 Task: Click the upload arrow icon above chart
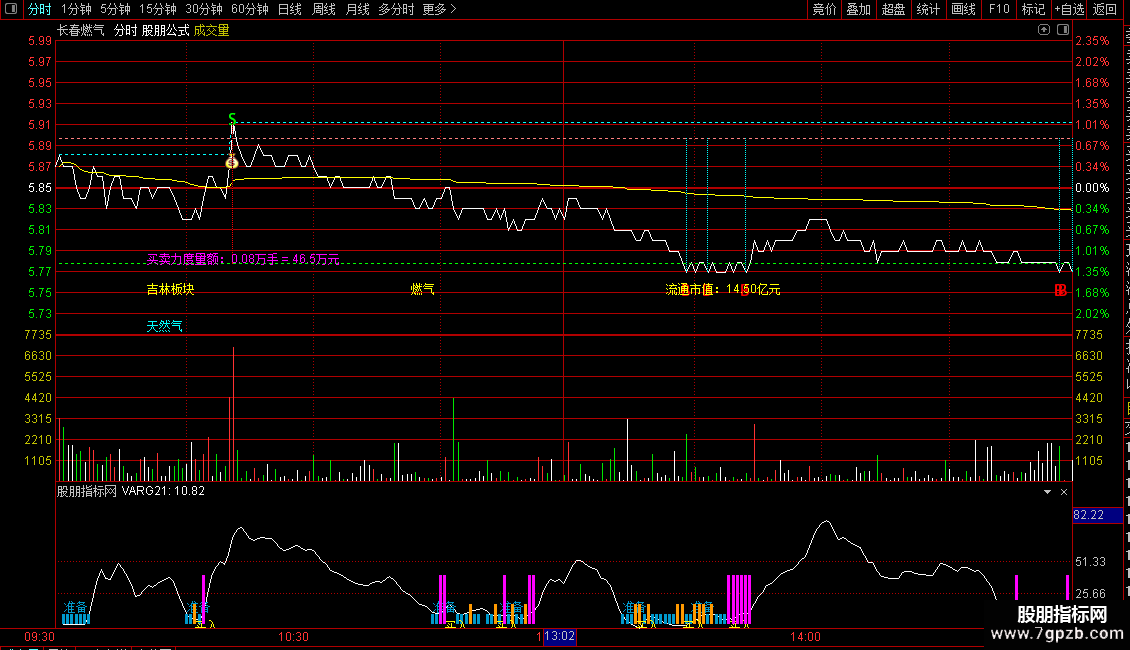click(x=1044, y=30)
